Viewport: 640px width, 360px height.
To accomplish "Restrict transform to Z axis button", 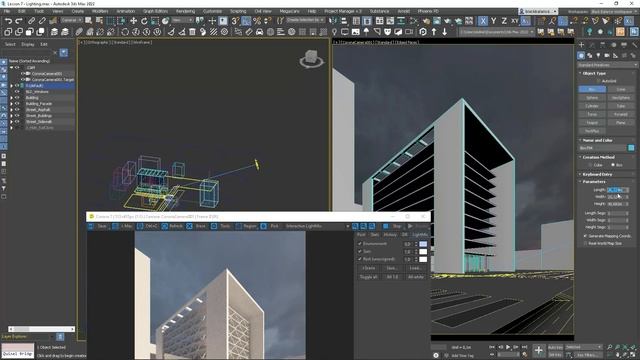I will point(504,20).
